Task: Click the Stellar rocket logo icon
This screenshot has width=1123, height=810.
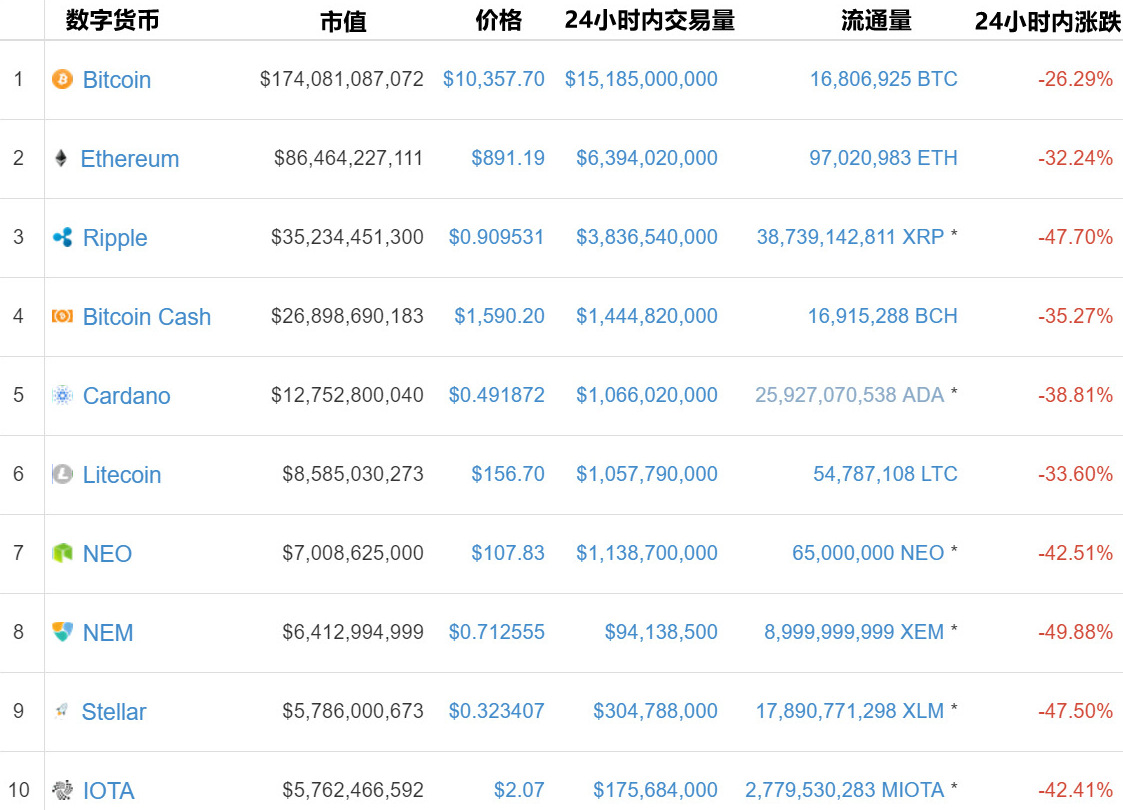Action: 61,711
